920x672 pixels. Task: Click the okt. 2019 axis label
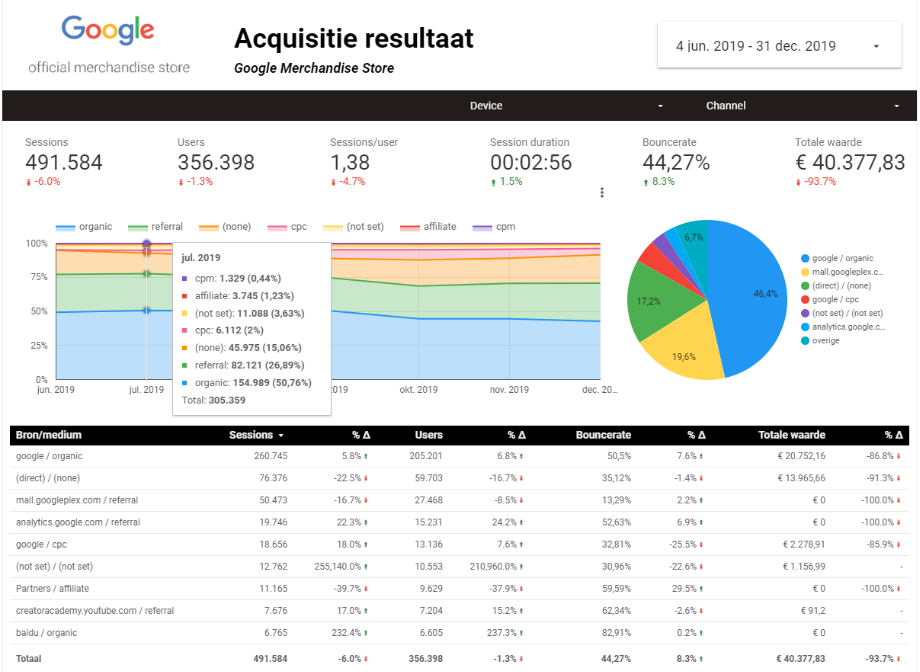pos(418,390)
